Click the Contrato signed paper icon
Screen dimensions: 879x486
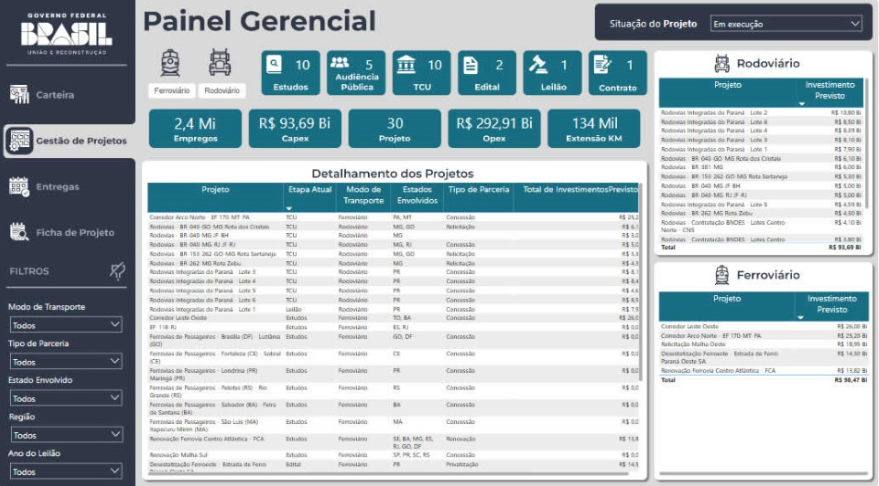coord(602,64)
